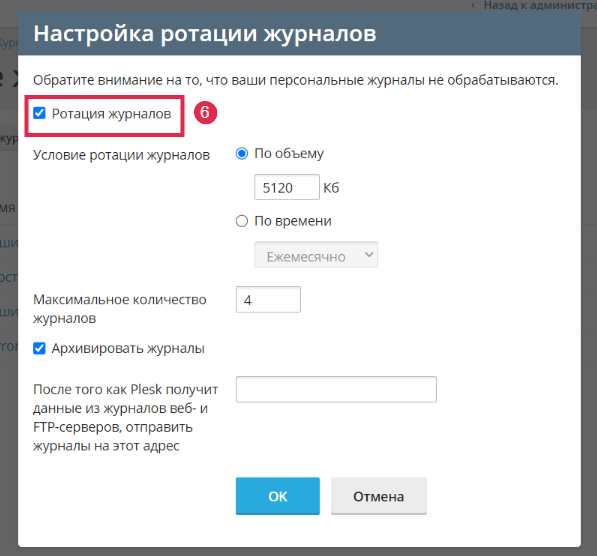Select the По объему radio button
This screenshot has height=556, width=597.
[242, 154]
